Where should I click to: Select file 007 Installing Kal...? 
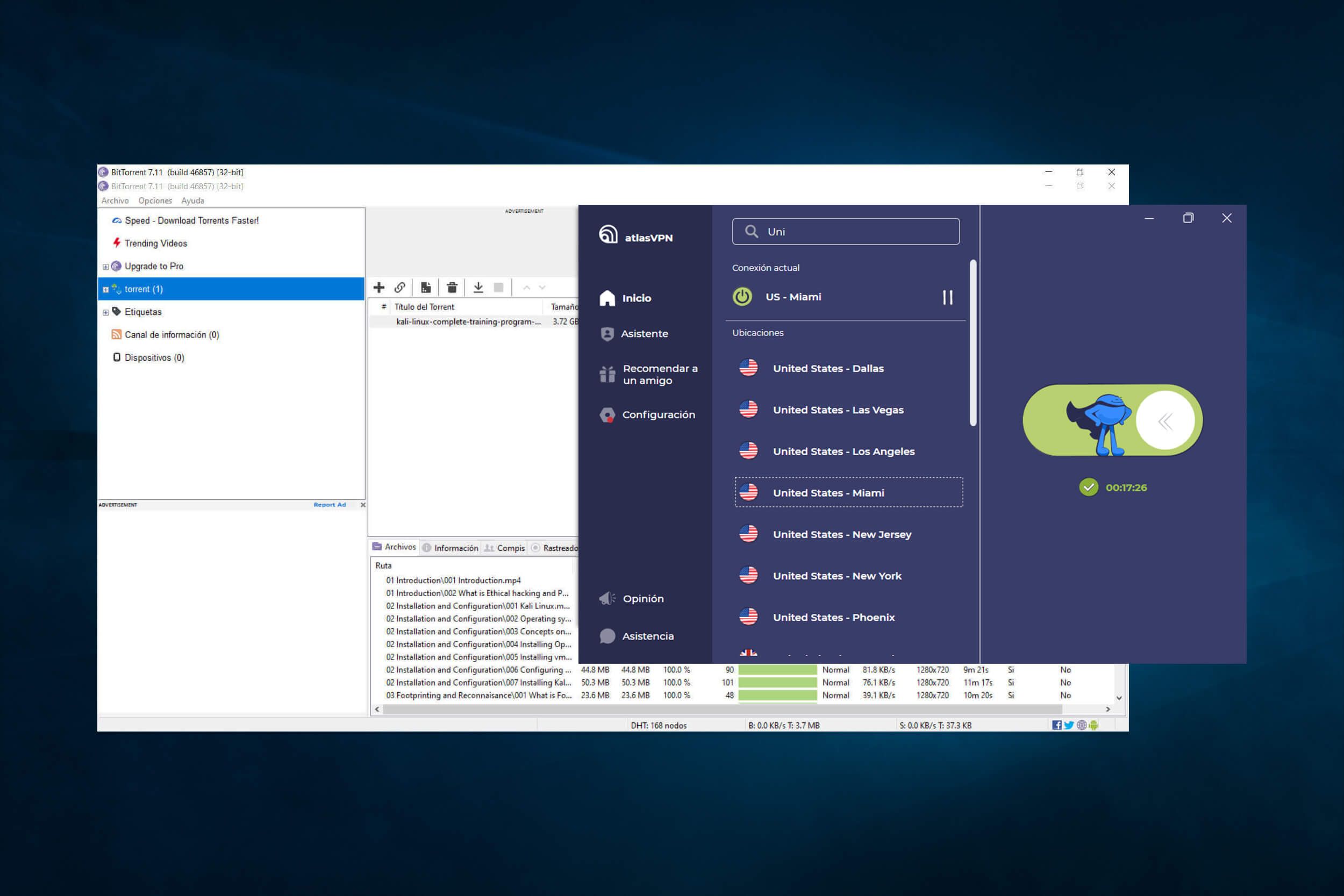click(478, 683)
